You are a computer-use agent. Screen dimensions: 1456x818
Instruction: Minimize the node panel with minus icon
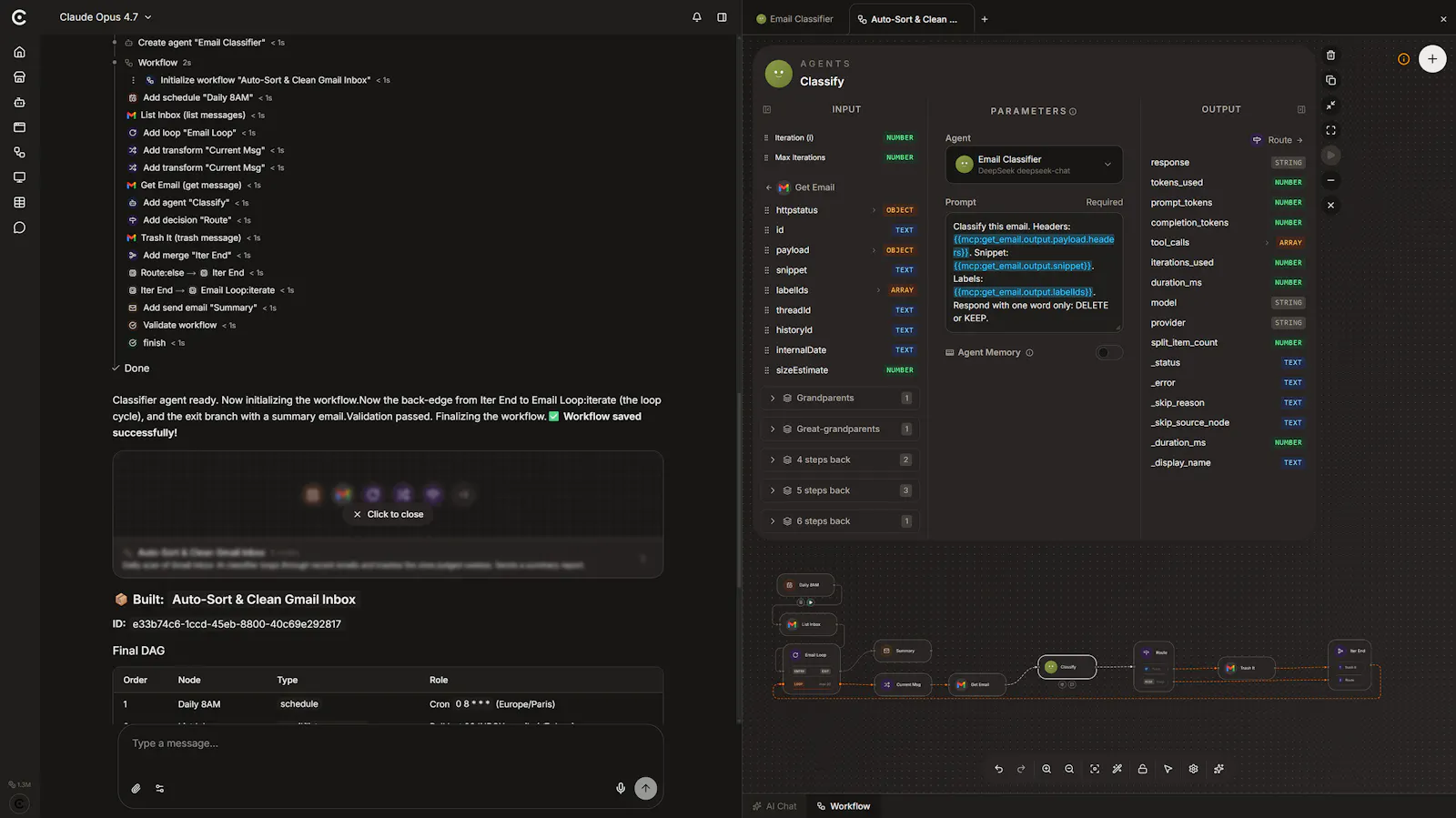[1330, 180]
